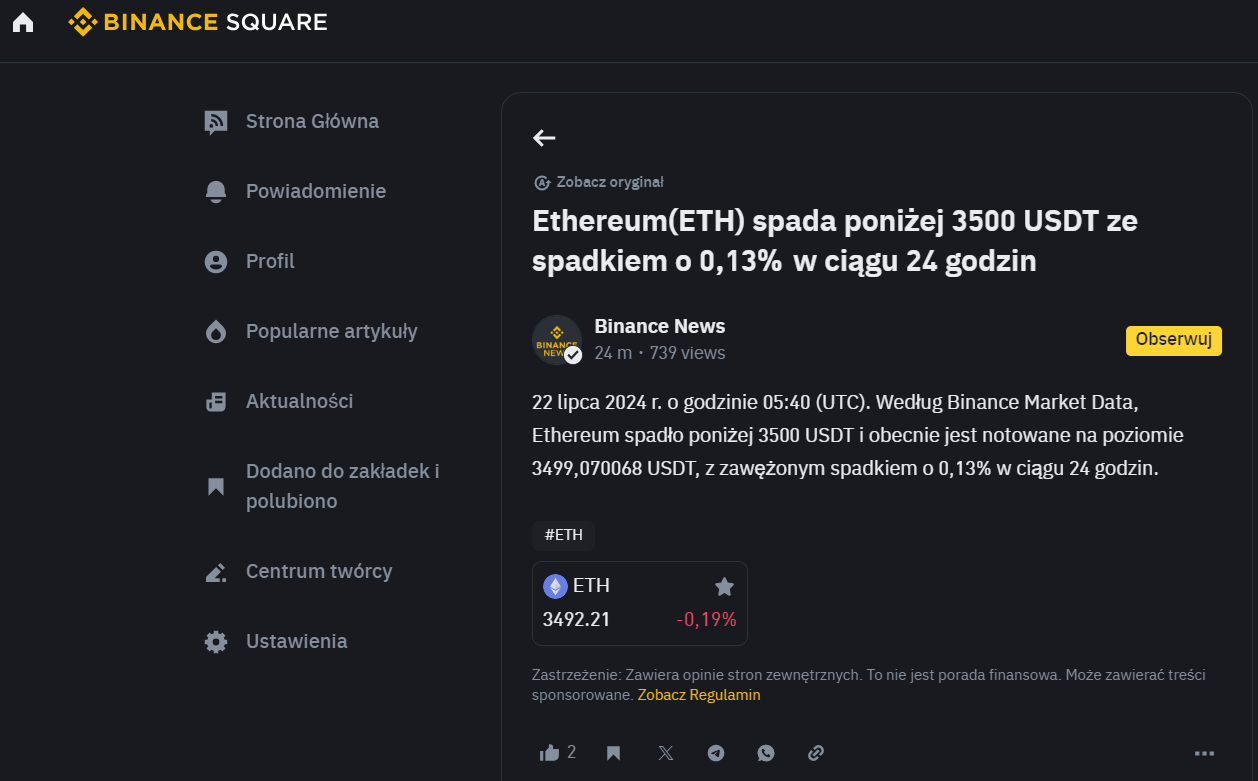Open the Zobacz Regulamin link
This screenshot has height=781, width=1258.
tap(699, 695)
